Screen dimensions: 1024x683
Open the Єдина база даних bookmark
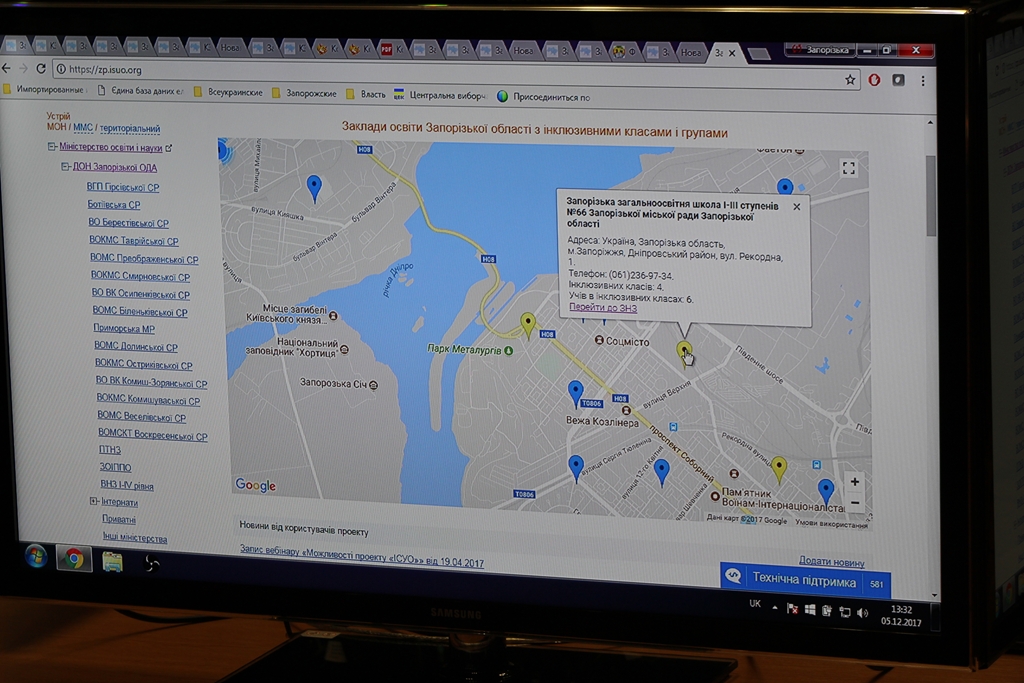coord(140,91)
